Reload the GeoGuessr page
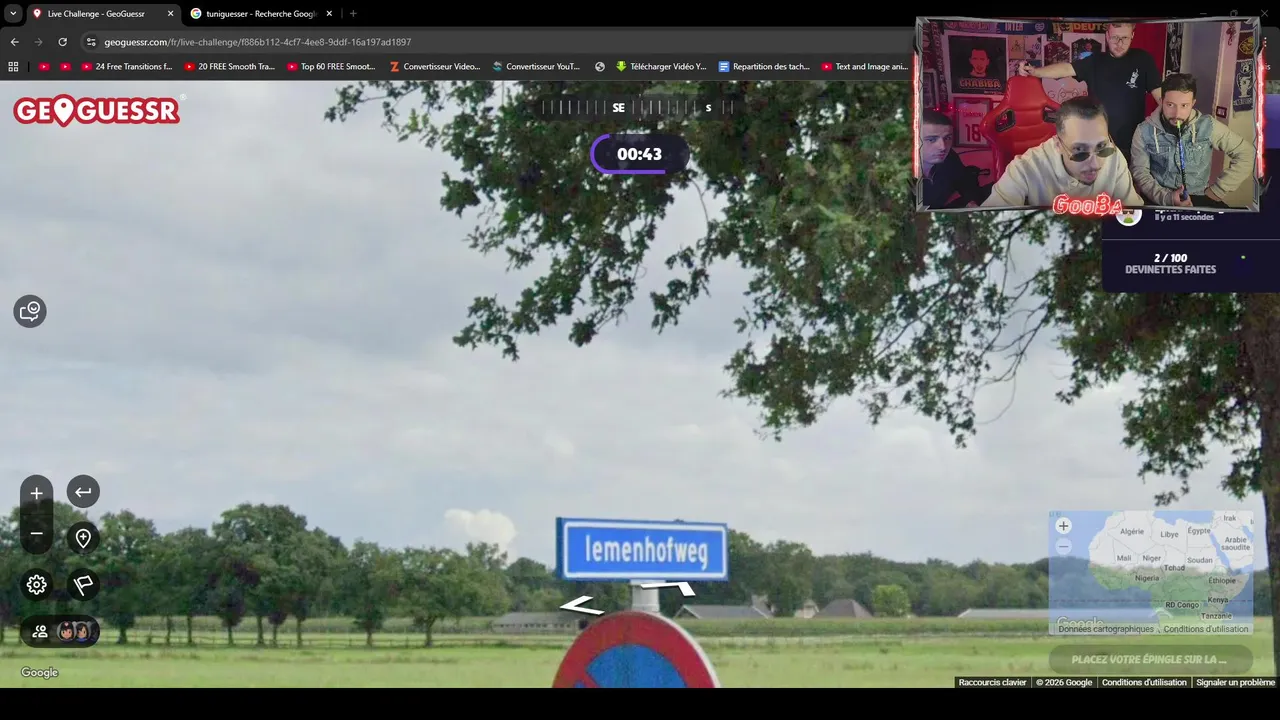Image resolution: width=1280 pixels, height=720 pixels. (62, 42)
